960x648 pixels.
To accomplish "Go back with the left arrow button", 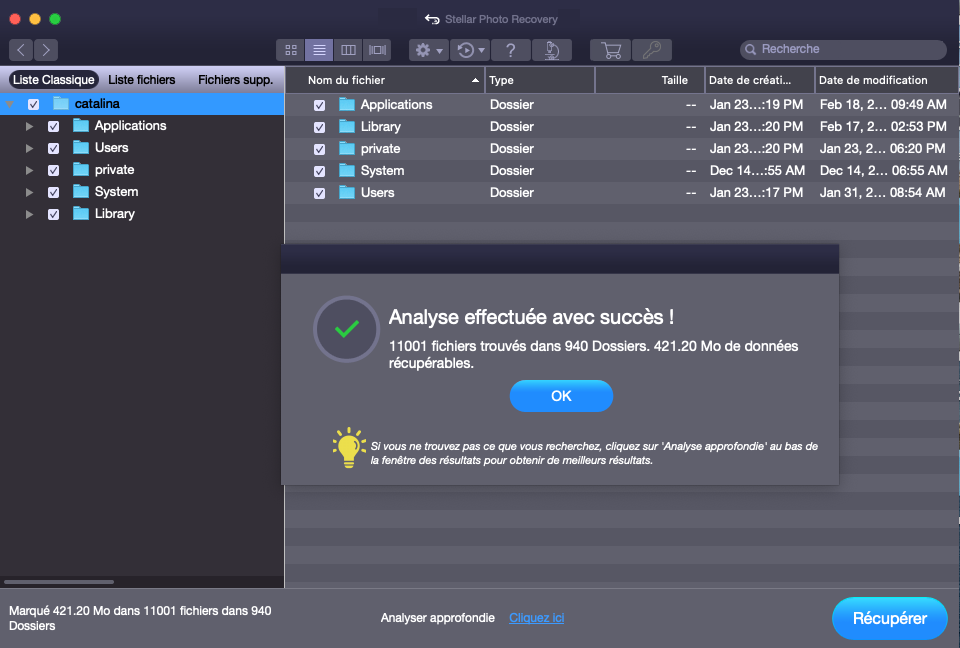I will click(21, 50).
